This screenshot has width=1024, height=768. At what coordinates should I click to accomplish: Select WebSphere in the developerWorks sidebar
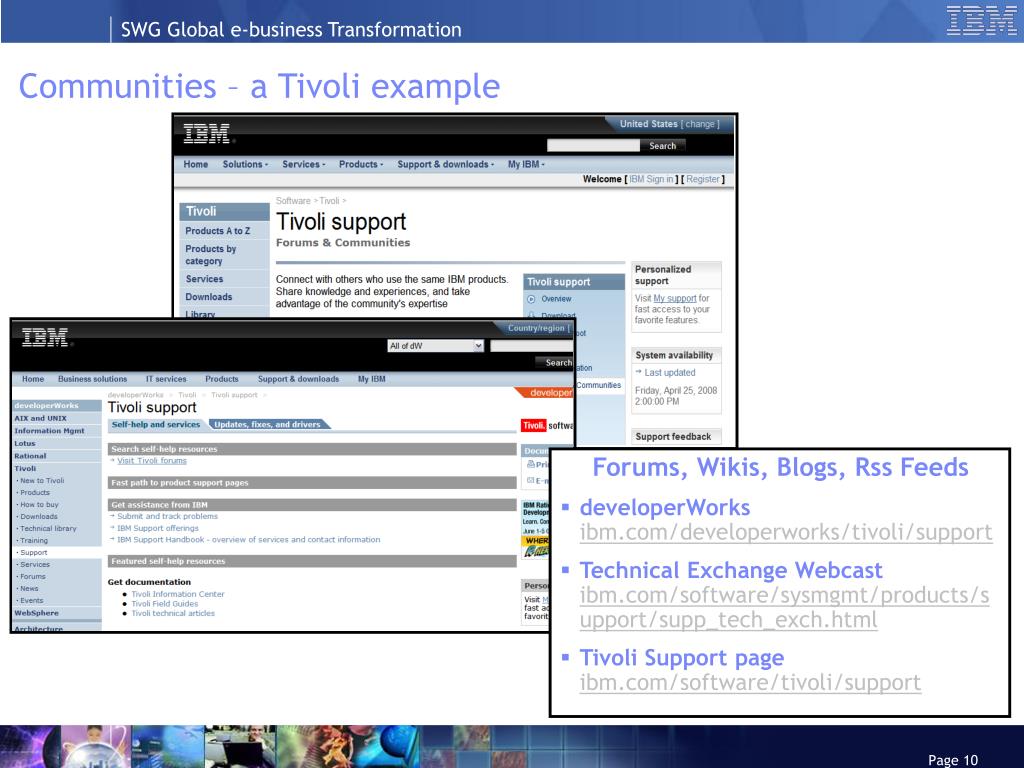(x=37, y=613)
